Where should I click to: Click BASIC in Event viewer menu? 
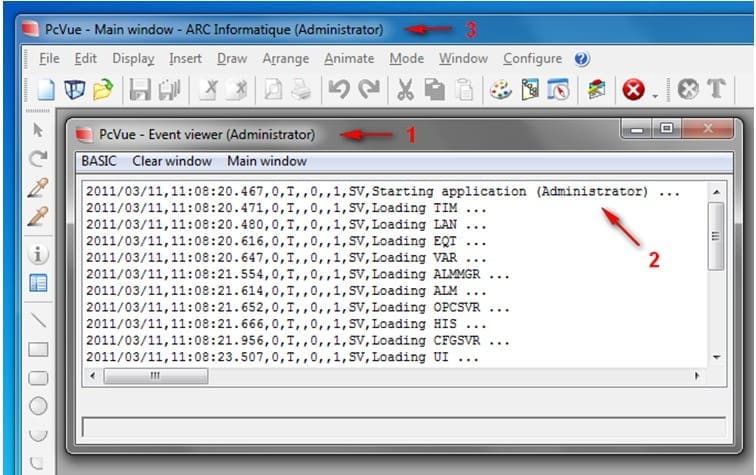coord(99,161)
